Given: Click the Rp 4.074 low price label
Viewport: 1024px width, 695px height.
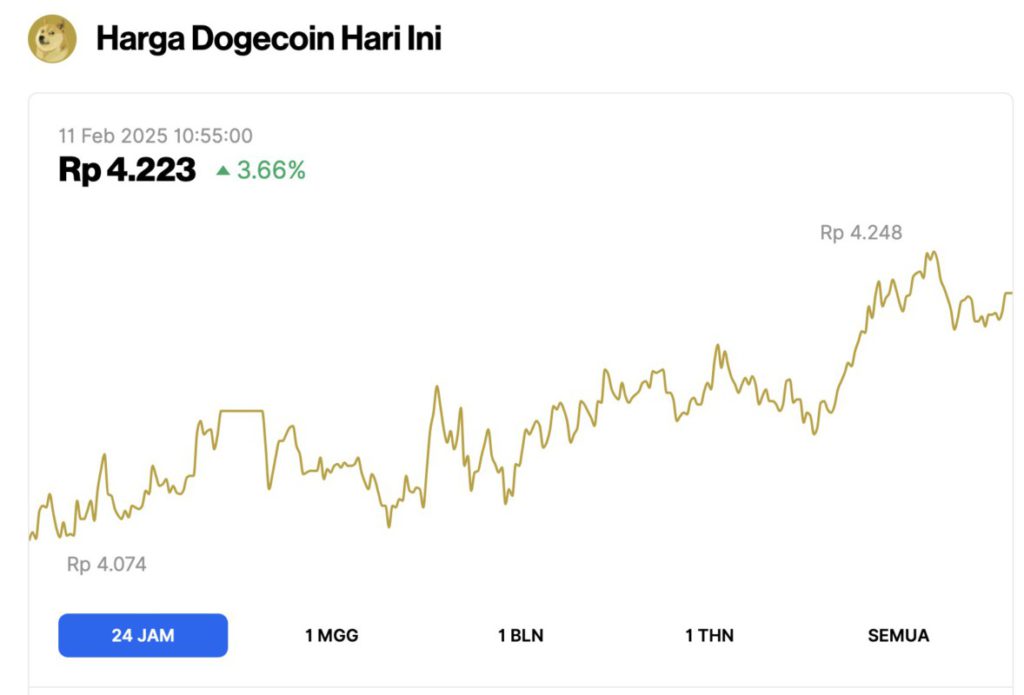Looking at the screenshot, I should (106, 564).
